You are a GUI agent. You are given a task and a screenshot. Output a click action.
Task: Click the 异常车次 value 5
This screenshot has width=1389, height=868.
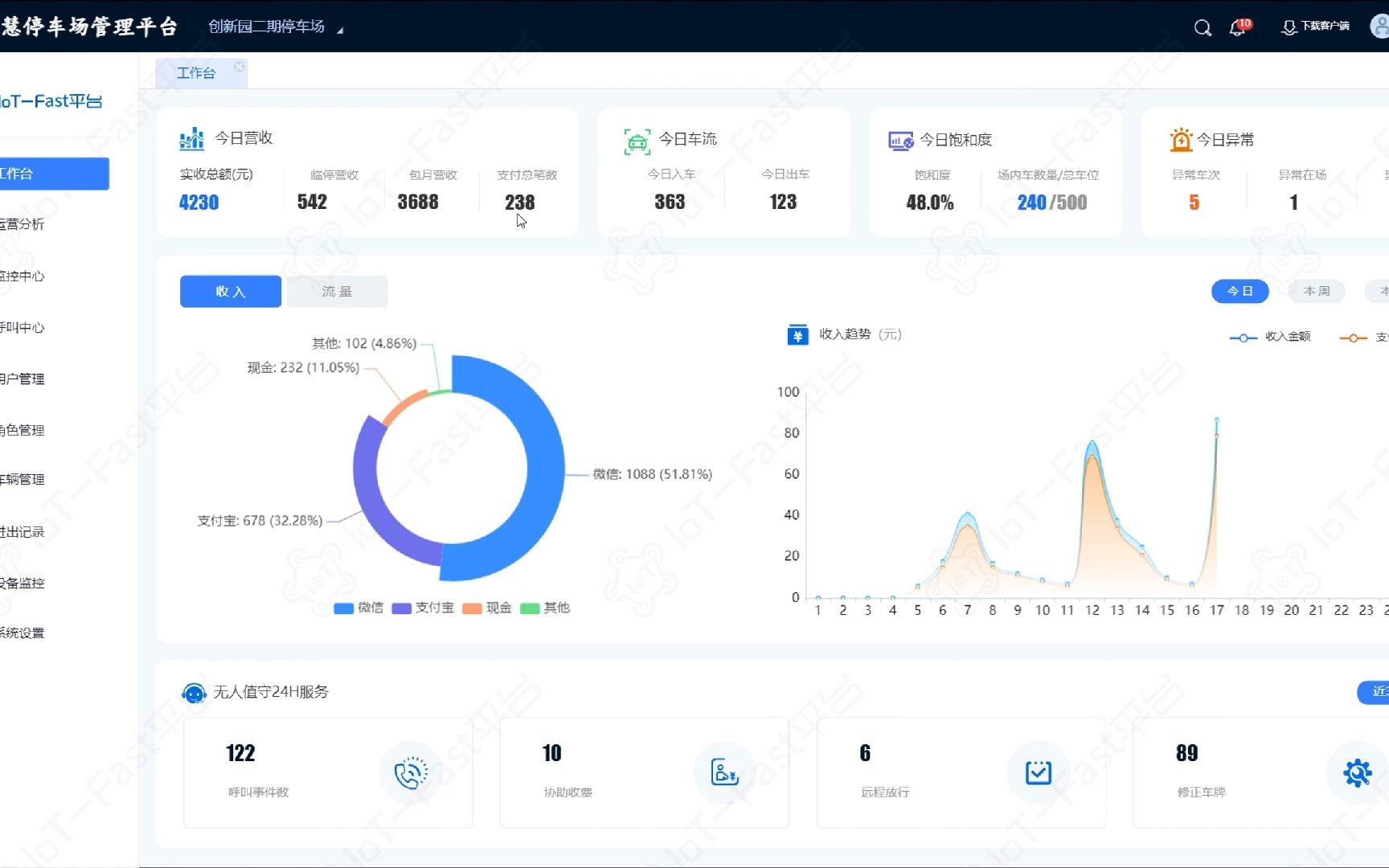(1194, 203)
